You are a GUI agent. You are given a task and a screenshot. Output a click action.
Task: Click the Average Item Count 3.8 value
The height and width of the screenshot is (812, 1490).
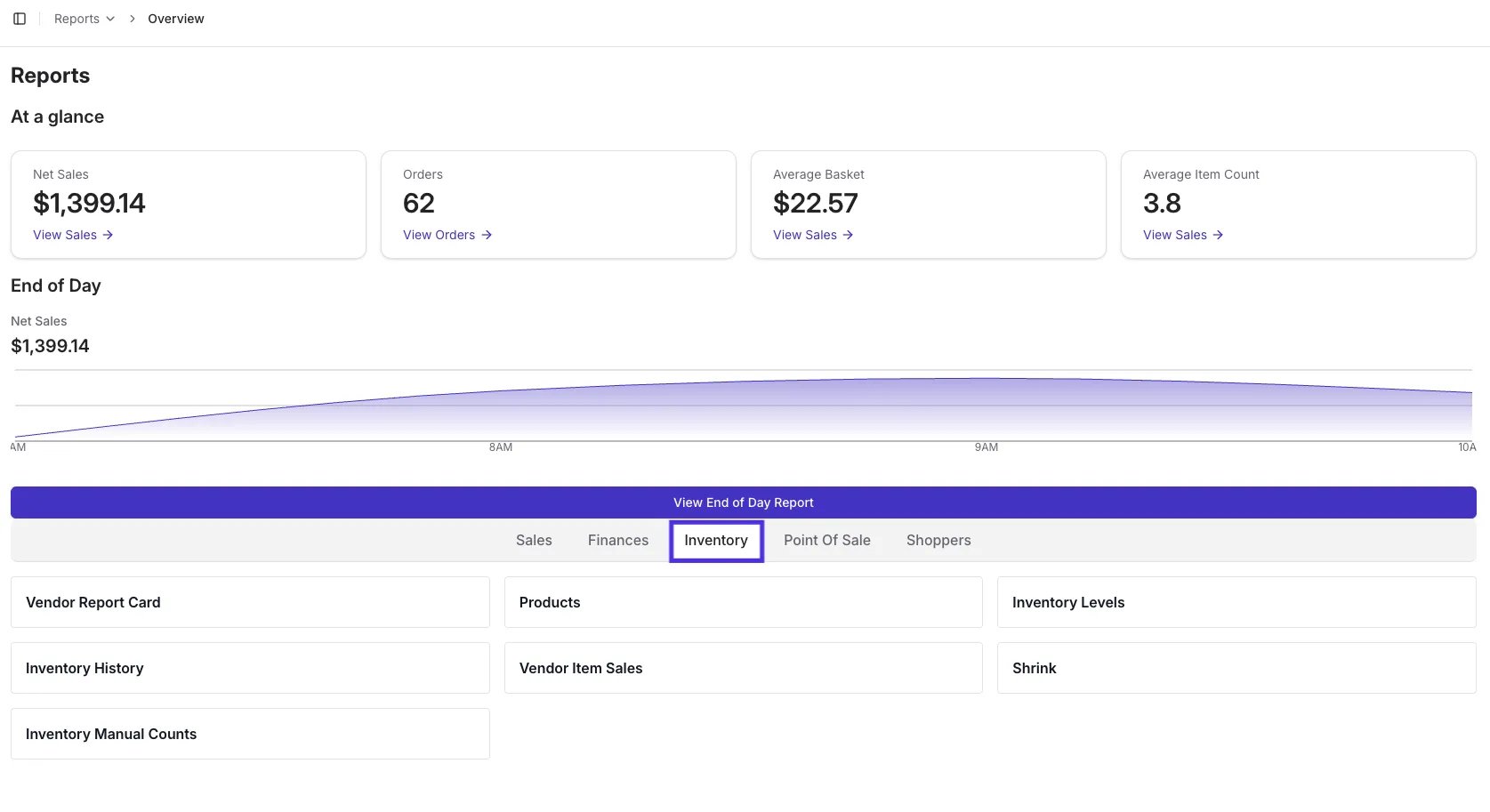point(1162,204)
